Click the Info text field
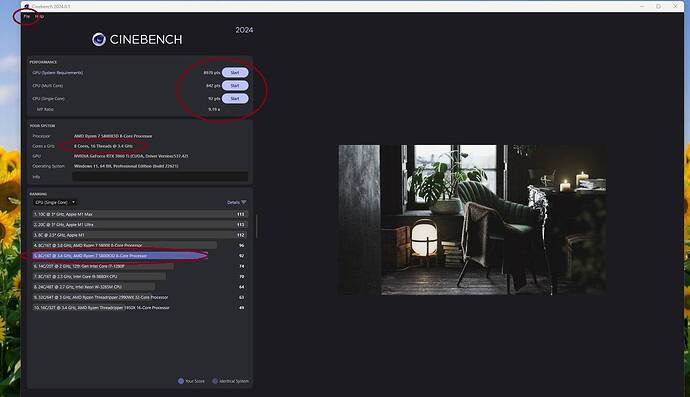 [x=160, y=176]
